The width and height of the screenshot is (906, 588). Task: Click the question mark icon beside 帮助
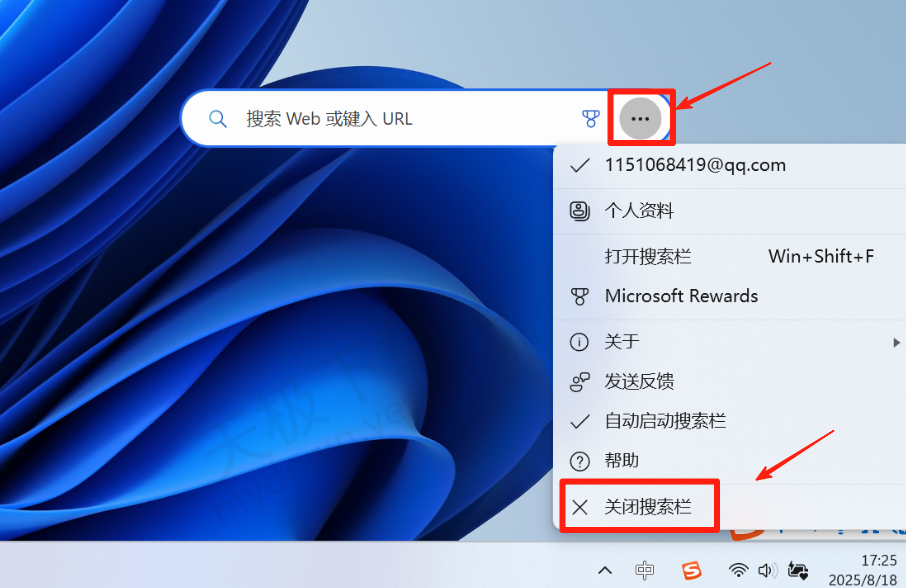pyautogui.click(x=579, y=461)
